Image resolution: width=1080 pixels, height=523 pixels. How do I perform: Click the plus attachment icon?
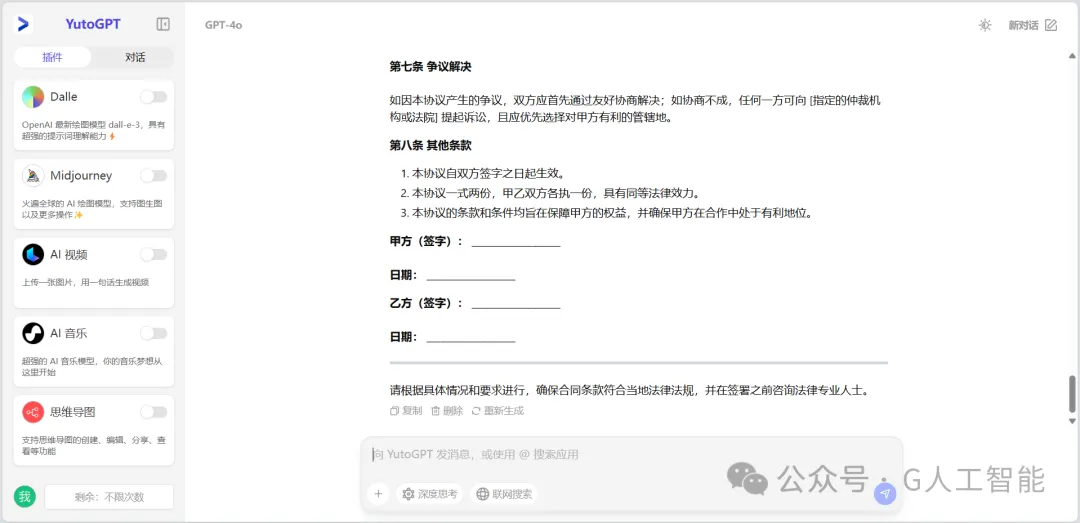pyautogui.click(x=378, y=493)
